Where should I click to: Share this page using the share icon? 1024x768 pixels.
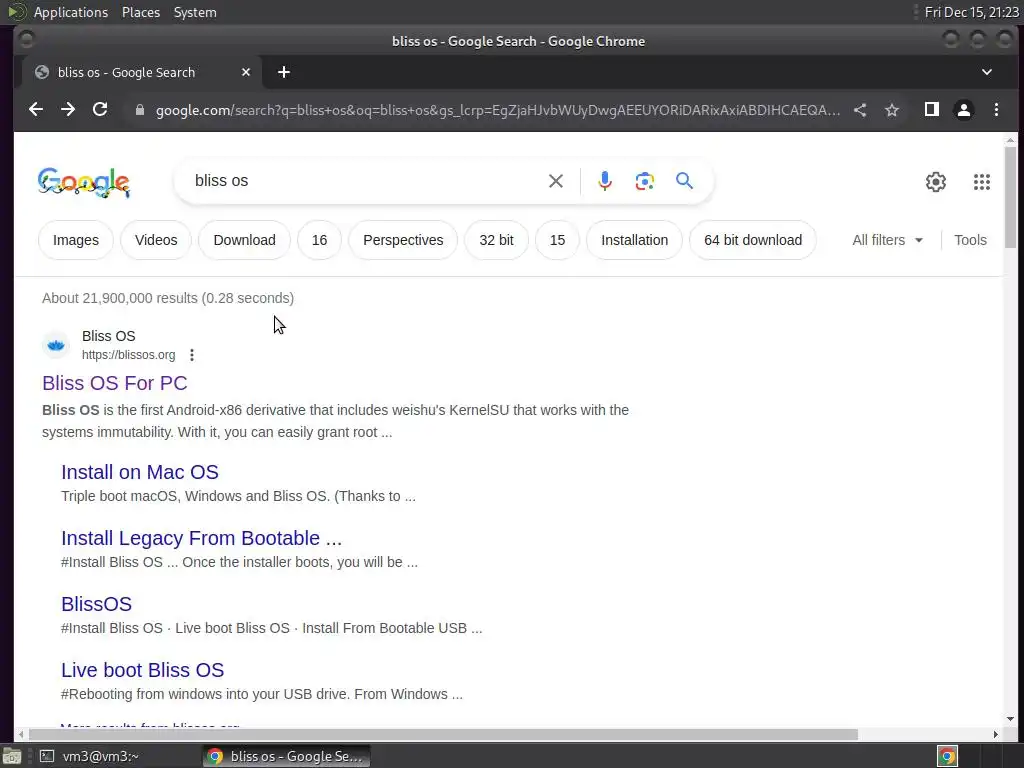click(860, 110)
